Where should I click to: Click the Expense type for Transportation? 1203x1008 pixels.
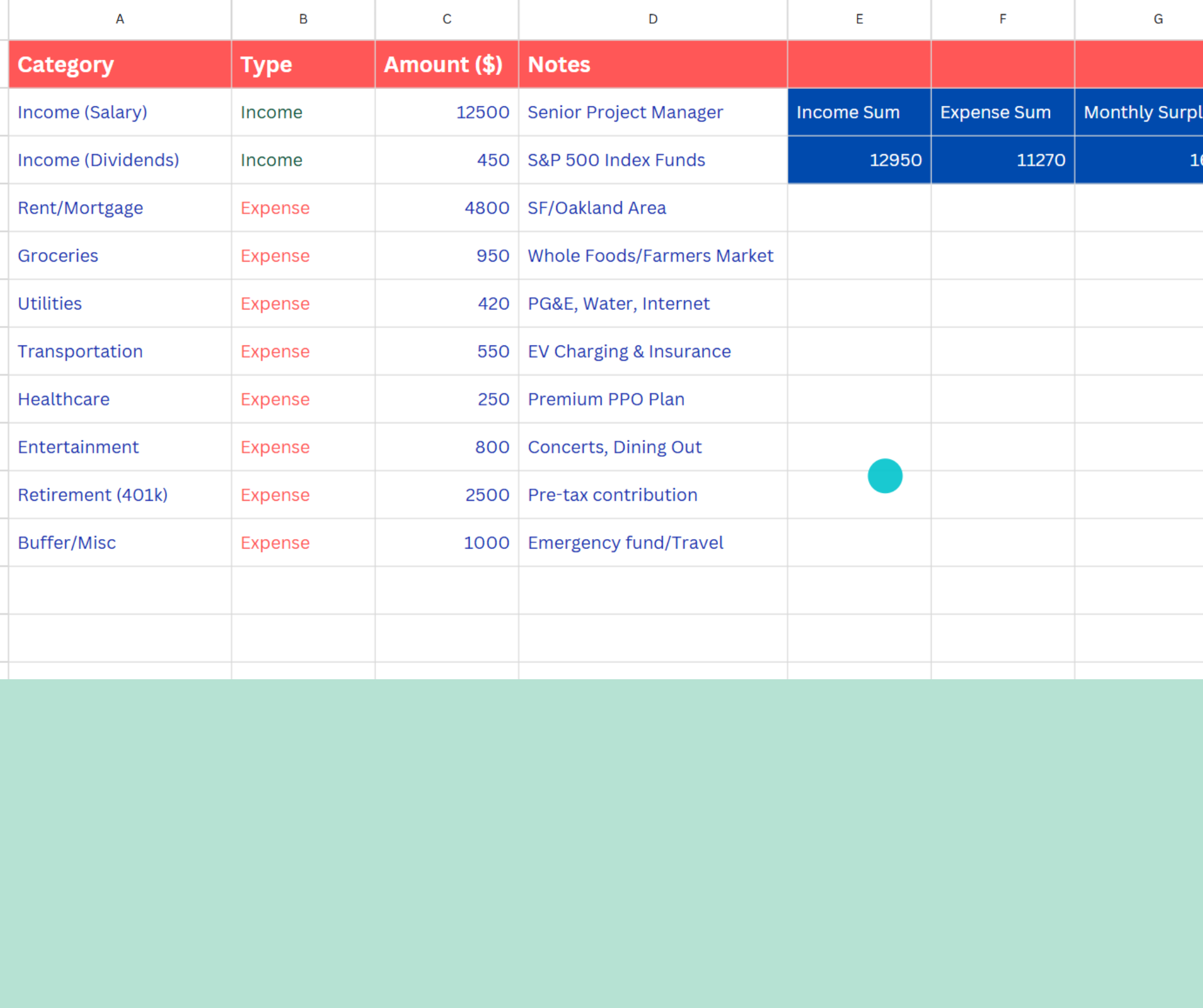coord(303,351)
